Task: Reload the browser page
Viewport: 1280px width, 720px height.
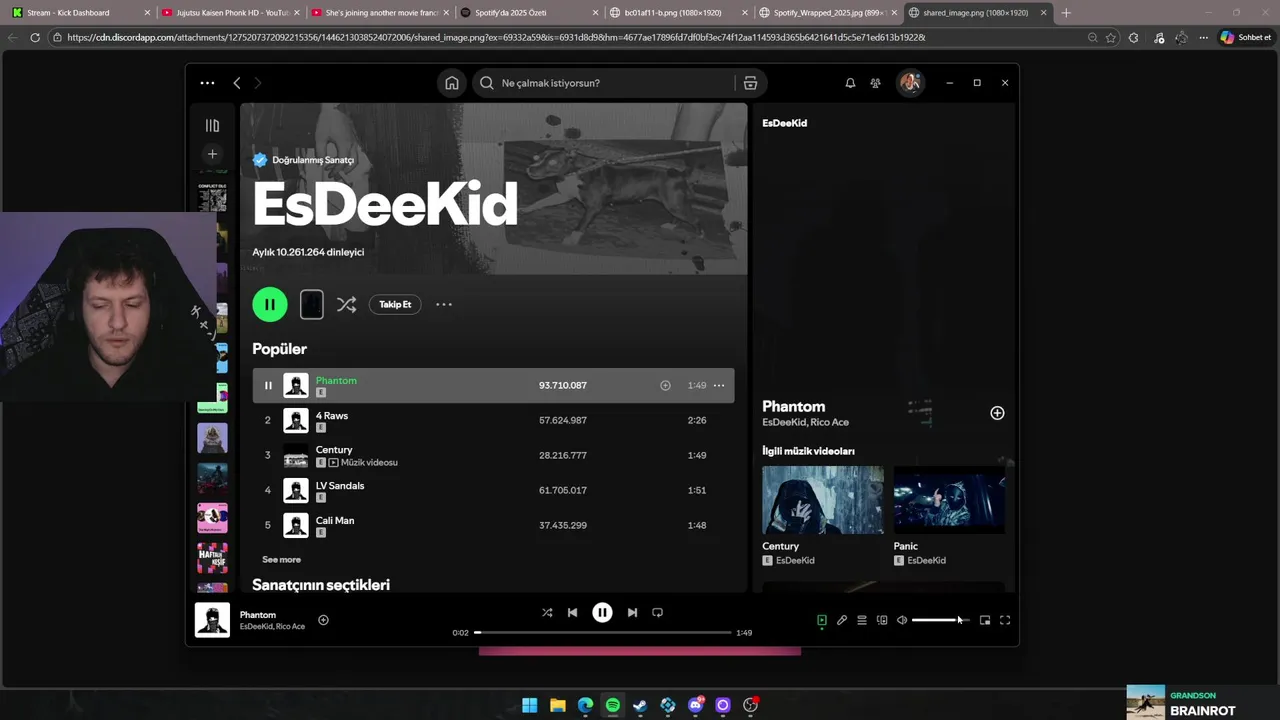Action: 35,37
